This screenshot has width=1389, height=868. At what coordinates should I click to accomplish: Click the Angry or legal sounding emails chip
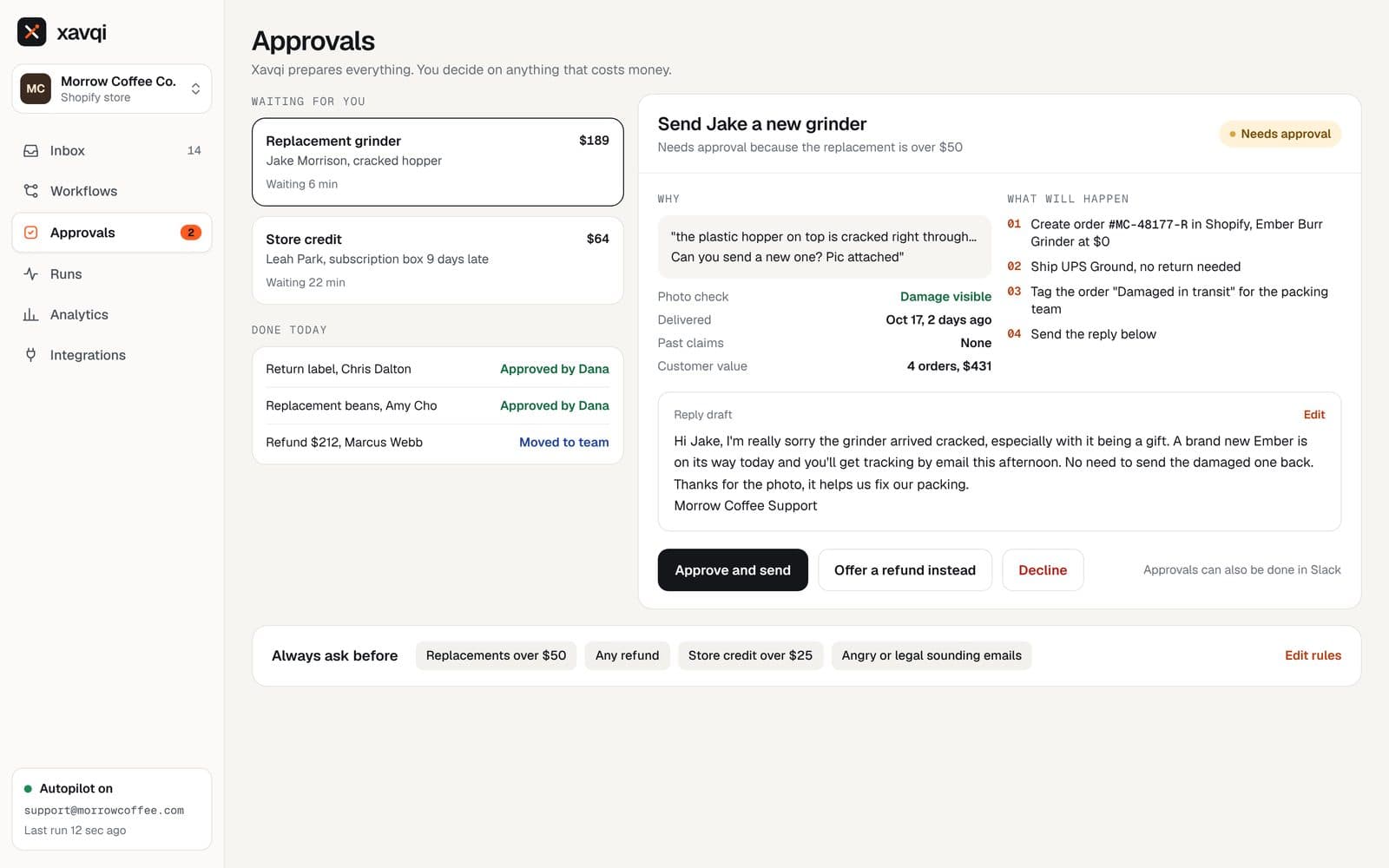(931, 655)
